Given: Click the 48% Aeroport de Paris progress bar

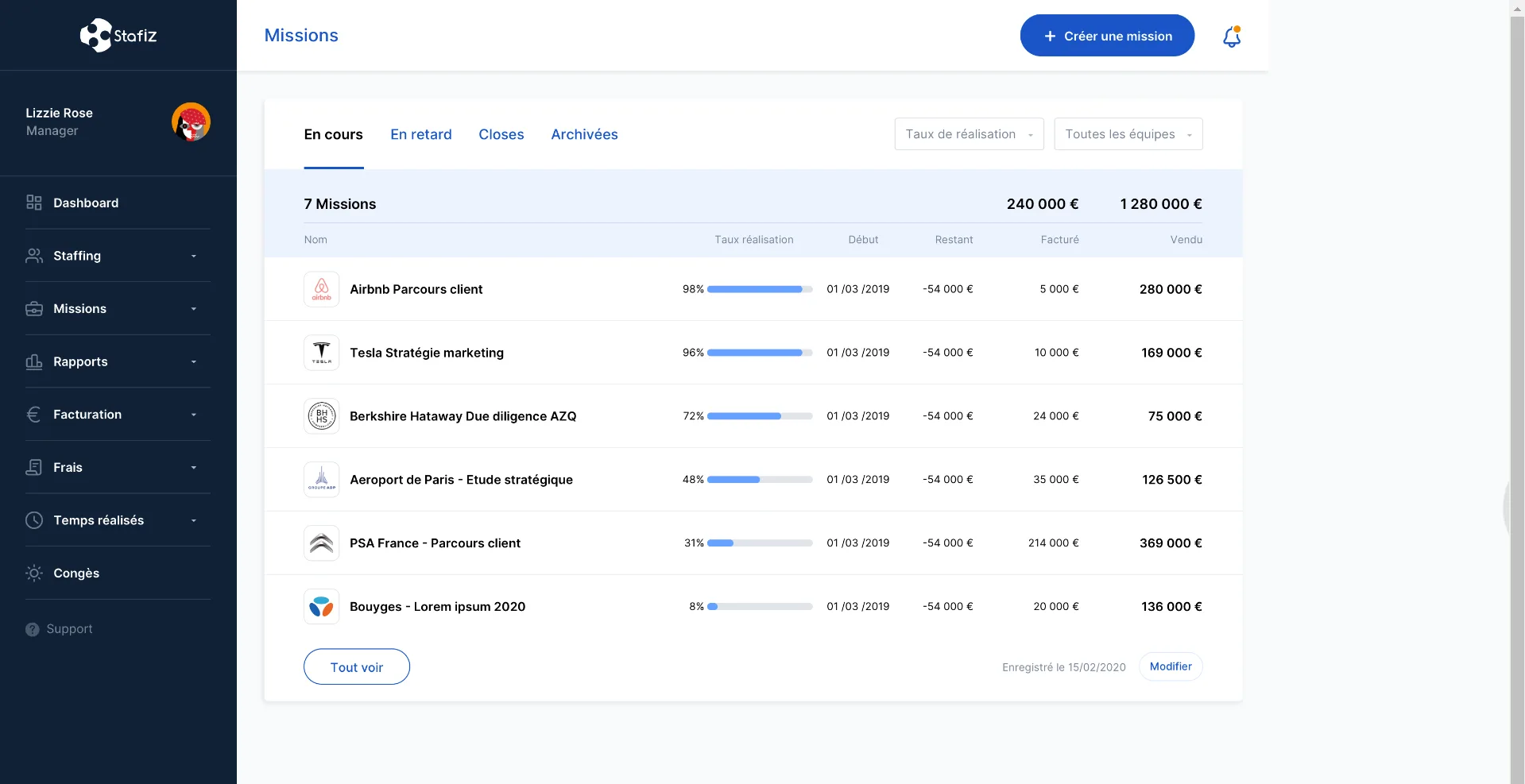Looking at the screenshot, I should pyautogui.click(x=760, y=480).
